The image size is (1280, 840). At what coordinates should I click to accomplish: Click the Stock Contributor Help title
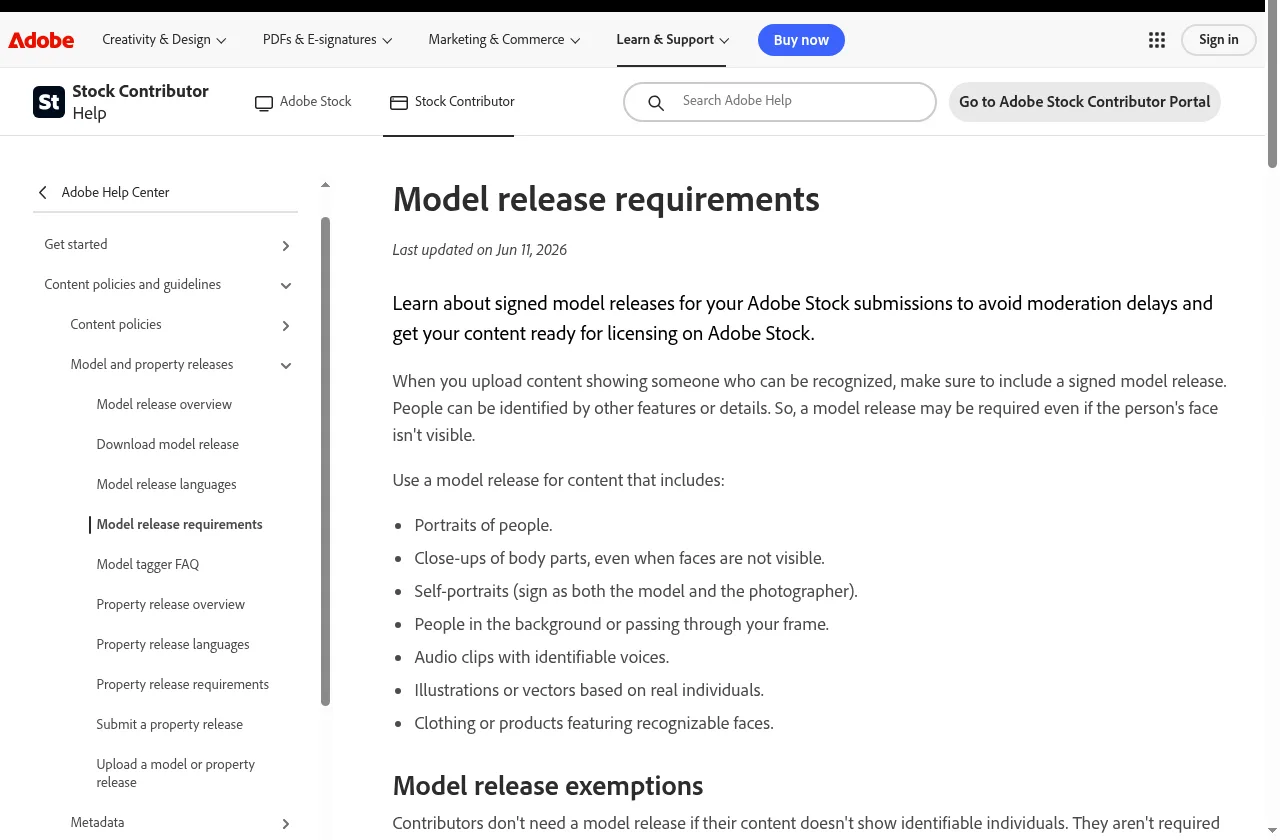140,102
